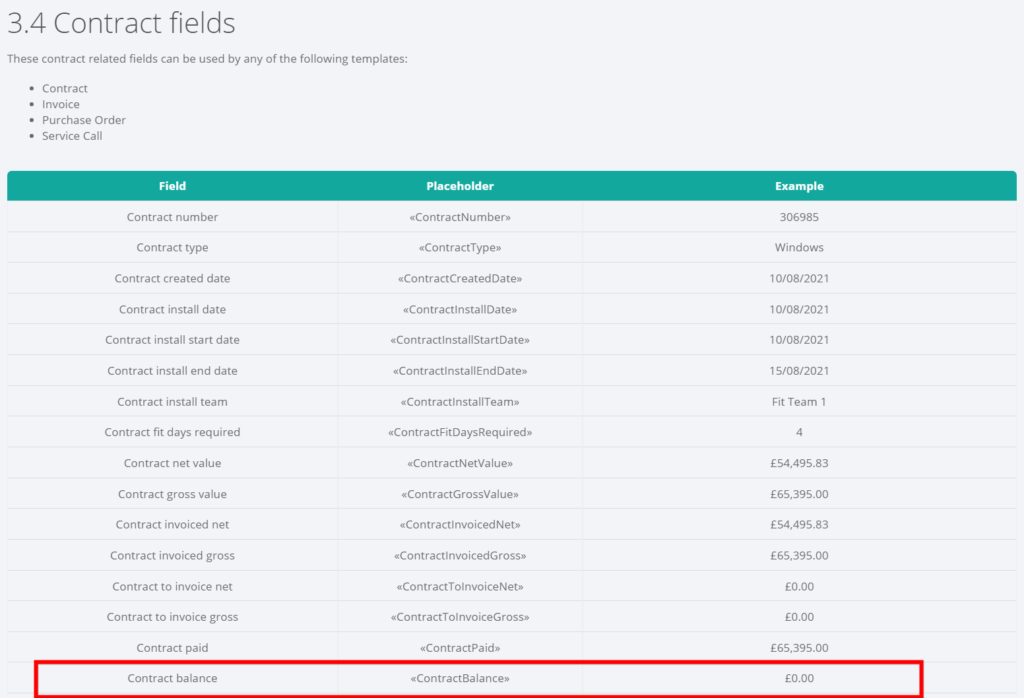Select the Placeholder column header
The image size is (1024, 698).
tap(460, 186)
